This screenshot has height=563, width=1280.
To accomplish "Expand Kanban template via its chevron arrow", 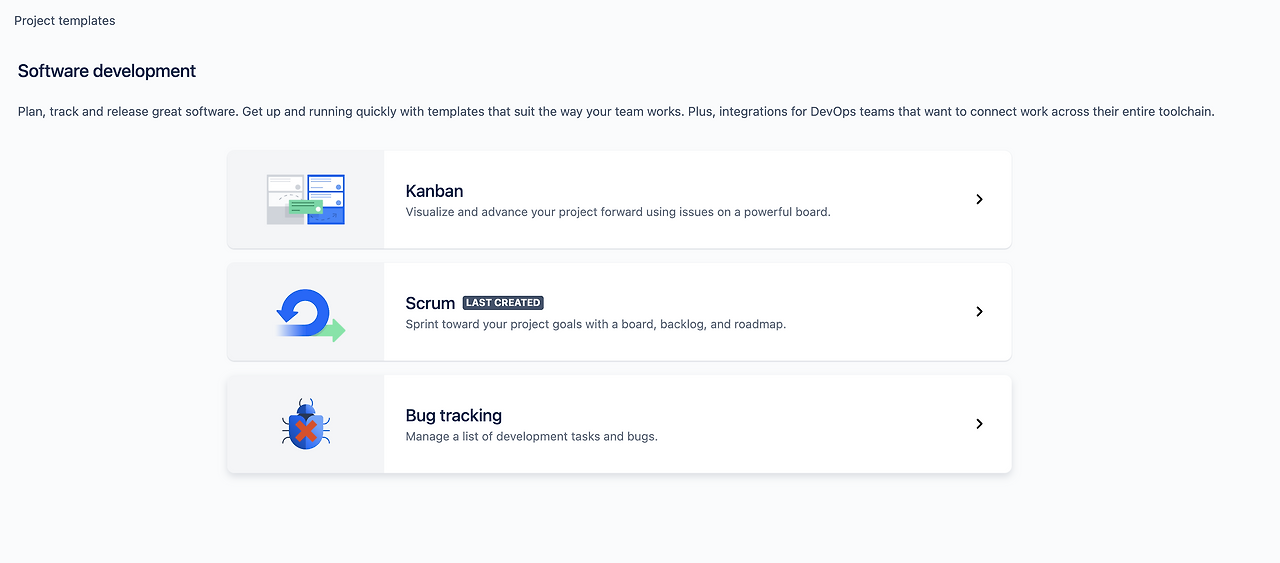I will (979, 199).
